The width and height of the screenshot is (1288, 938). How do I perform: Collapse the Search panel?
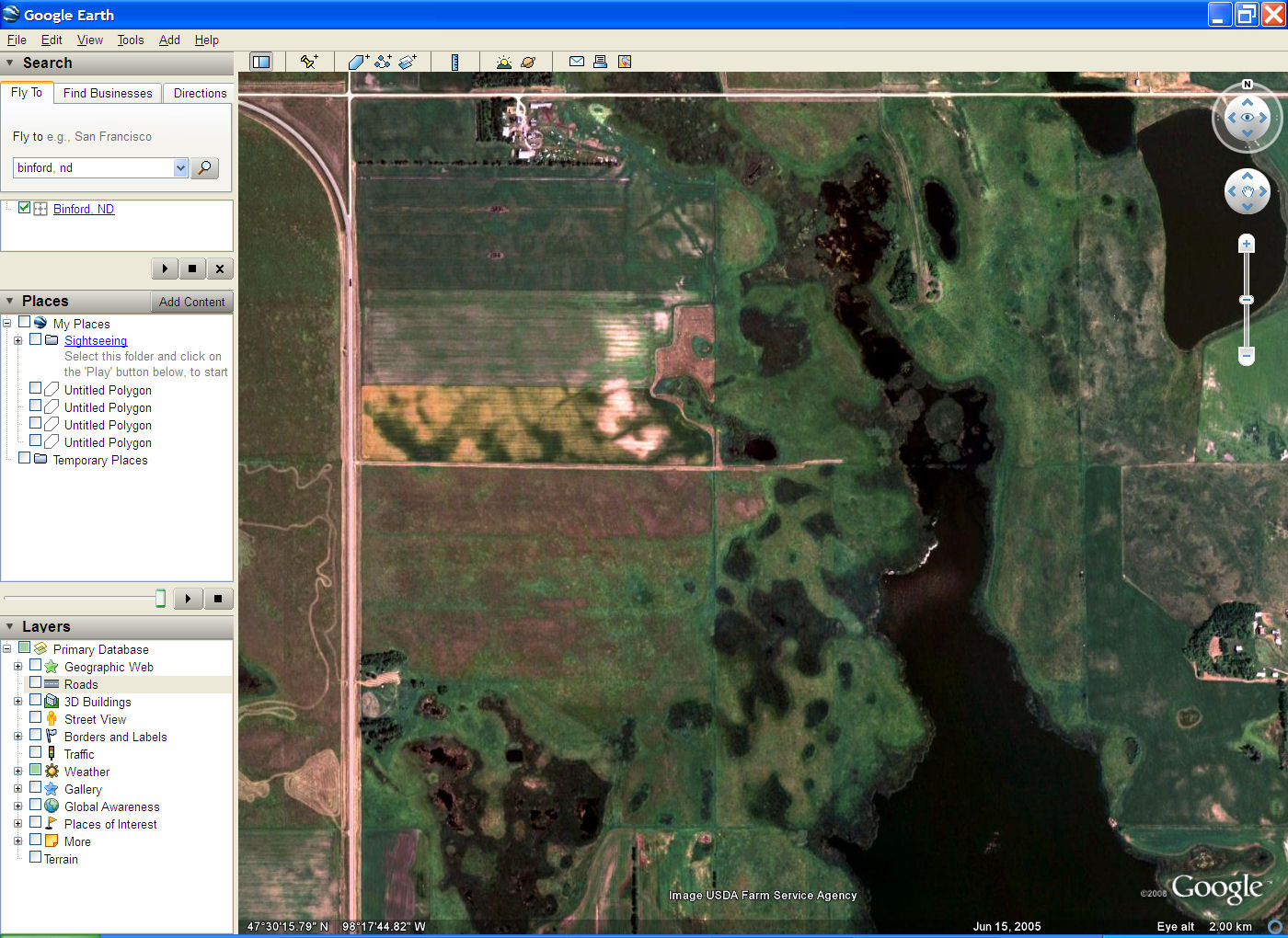pos(10,63)
